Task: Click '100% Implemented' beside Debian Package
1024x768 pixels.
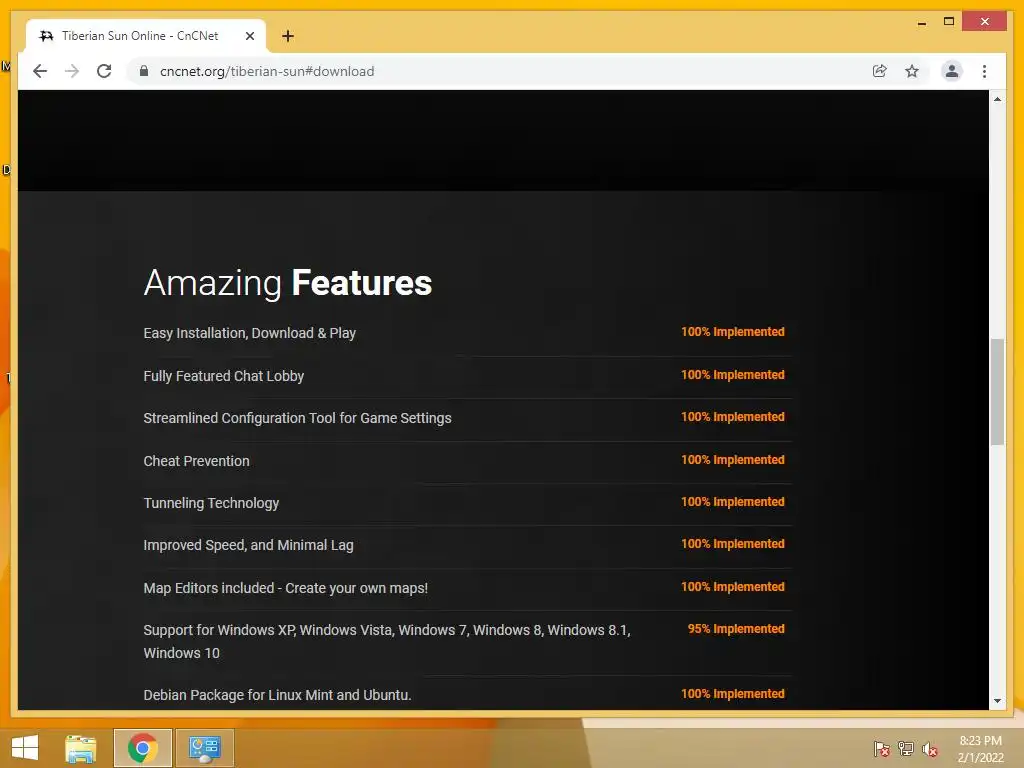Action: (x=733, y=694)
